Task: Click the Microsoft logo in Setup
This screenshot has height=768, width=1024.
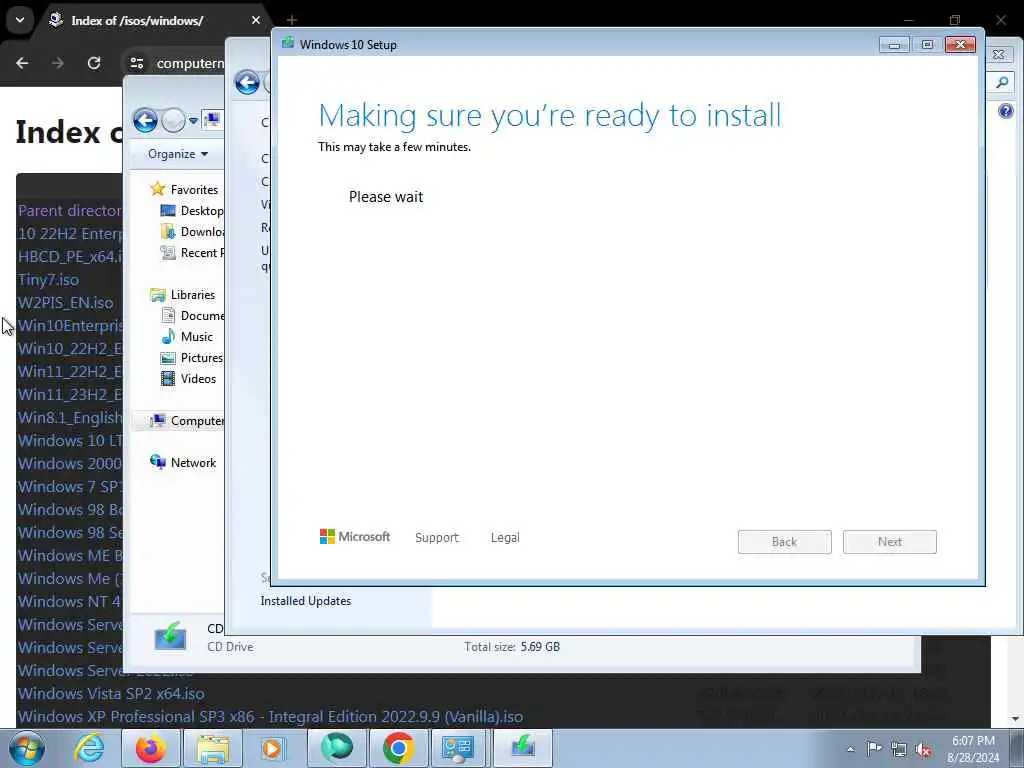Action: point(355,537)
